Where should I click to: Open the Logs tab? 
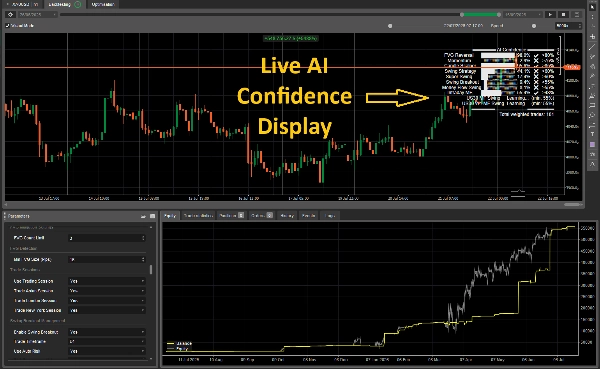(x=329, y=216)
